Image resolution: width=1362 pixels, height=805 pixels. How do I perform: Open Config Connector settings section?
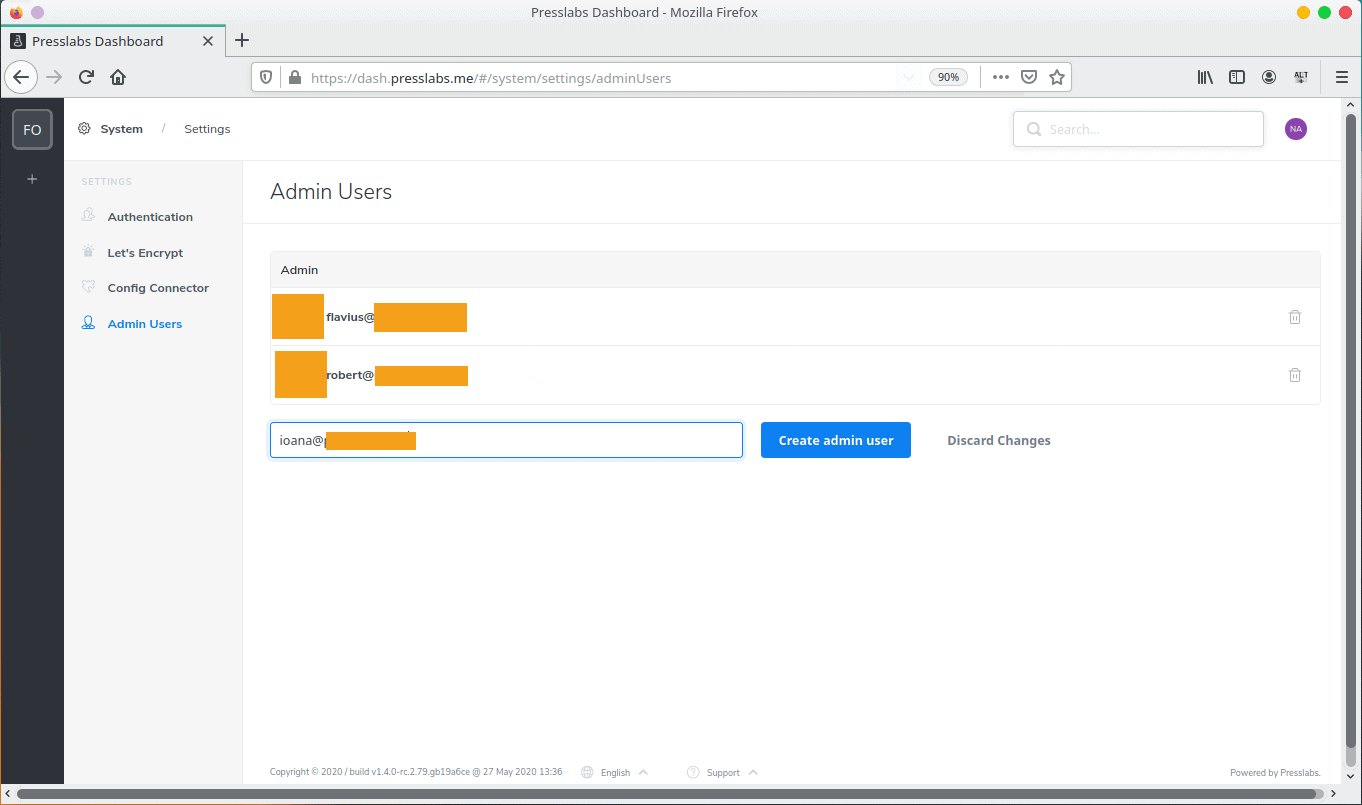[158, 288]
